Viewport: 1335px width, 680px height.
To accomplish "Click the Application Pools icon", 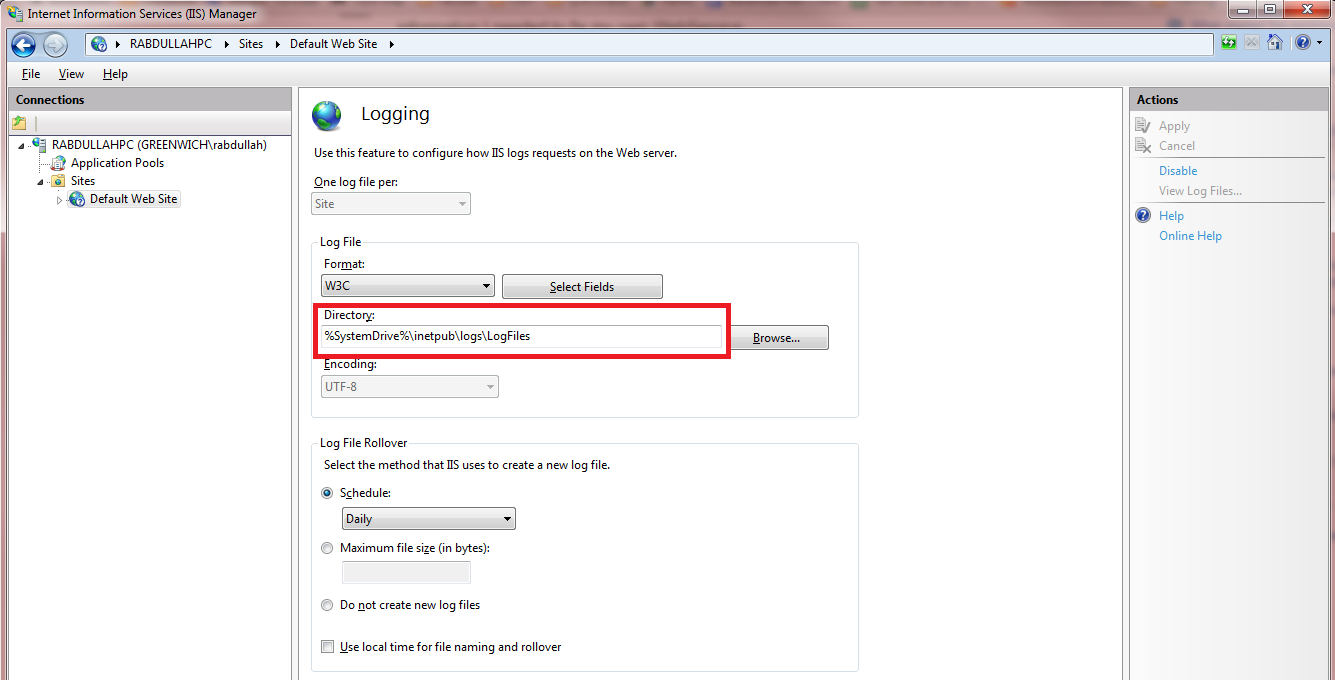I will pos(59,163).
